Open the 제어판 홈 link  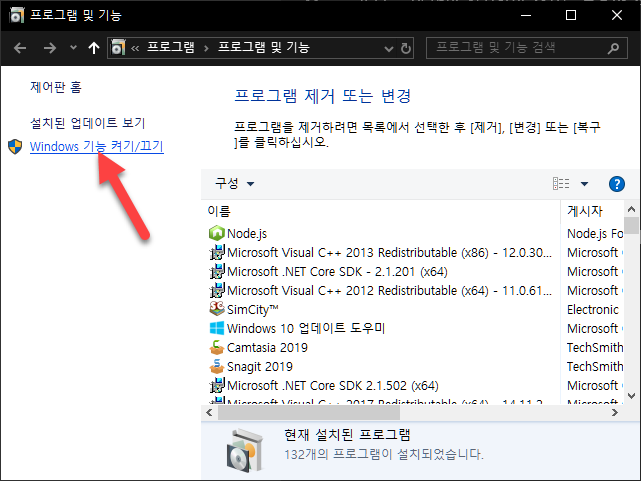point(56,87)
